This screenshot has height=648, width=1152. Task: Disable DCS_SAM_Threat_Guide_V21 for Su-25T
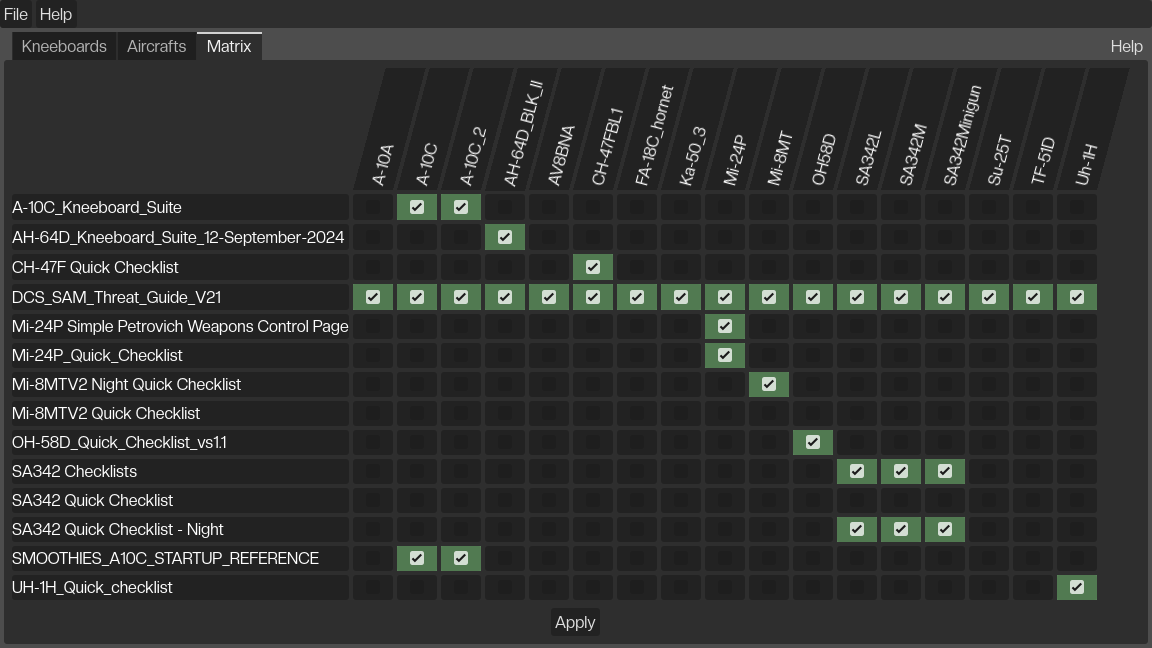989,297
